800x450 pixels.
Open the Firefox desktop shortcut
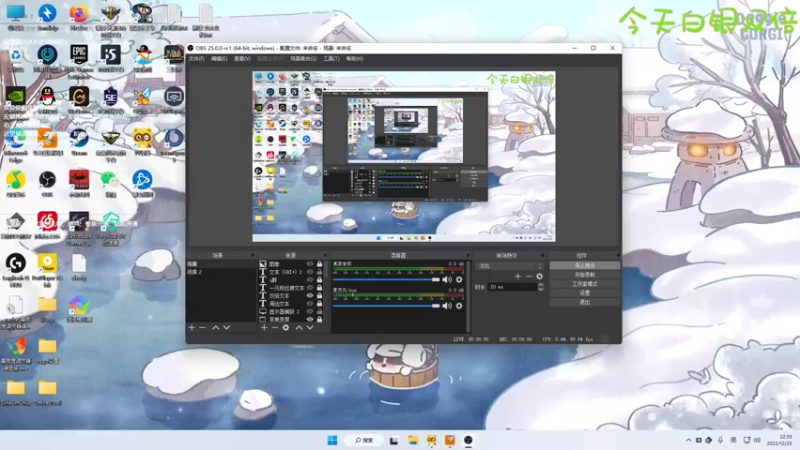(79, 13)
